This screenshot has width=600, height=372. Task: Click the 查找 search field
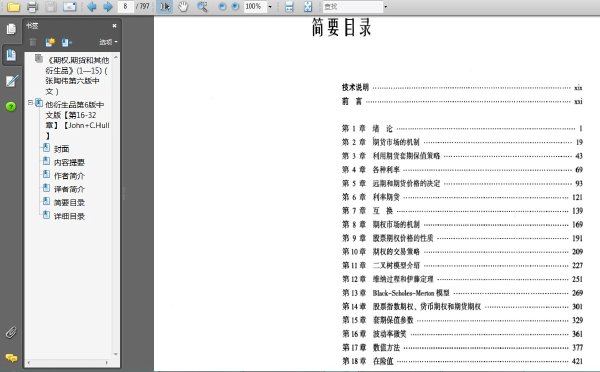tap(352, 7)
